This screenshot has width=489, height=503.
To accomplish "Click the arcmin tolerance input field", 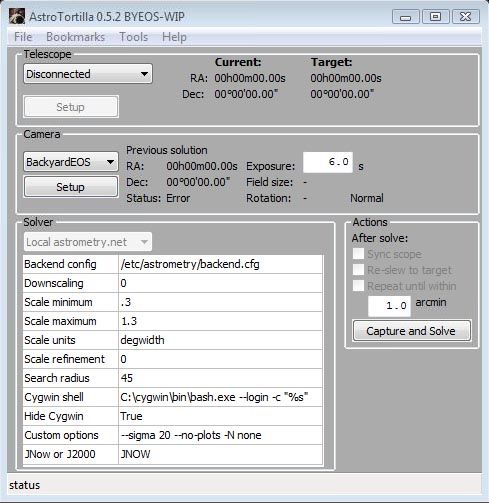I will pyautogui.click(x=389, y=306).
